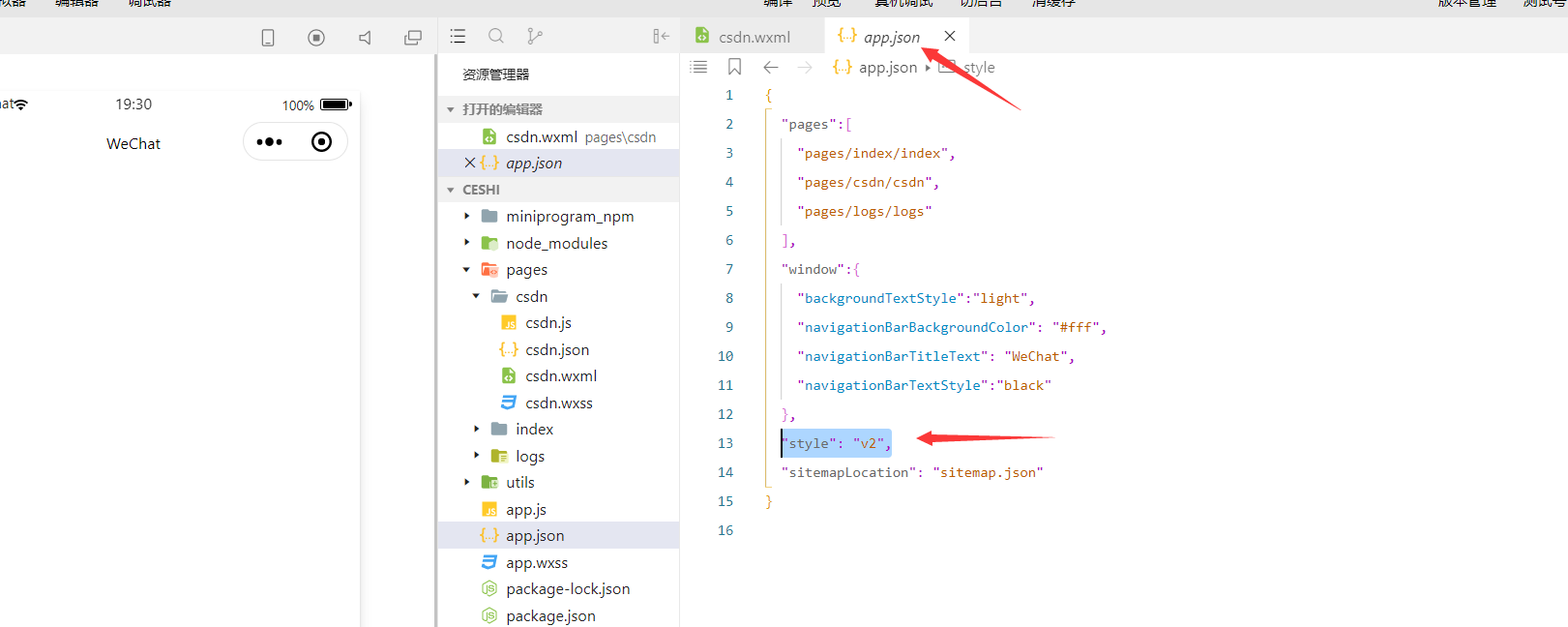
Task: Click the highlighted "style": "v2" line
Action: click(837, 443)
